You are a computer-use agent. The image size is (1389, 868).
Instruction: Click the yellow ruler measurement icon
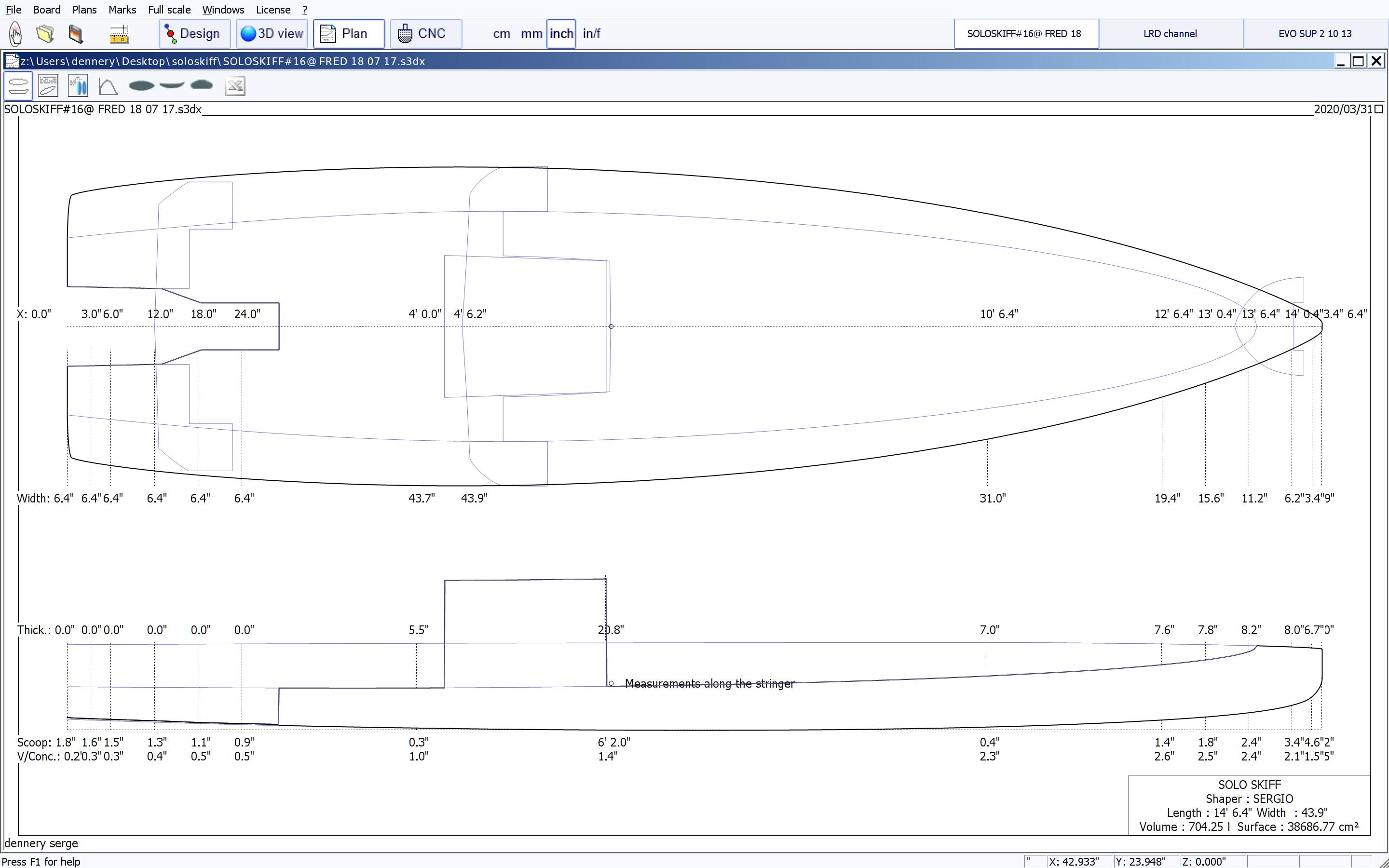pos(119,34)
